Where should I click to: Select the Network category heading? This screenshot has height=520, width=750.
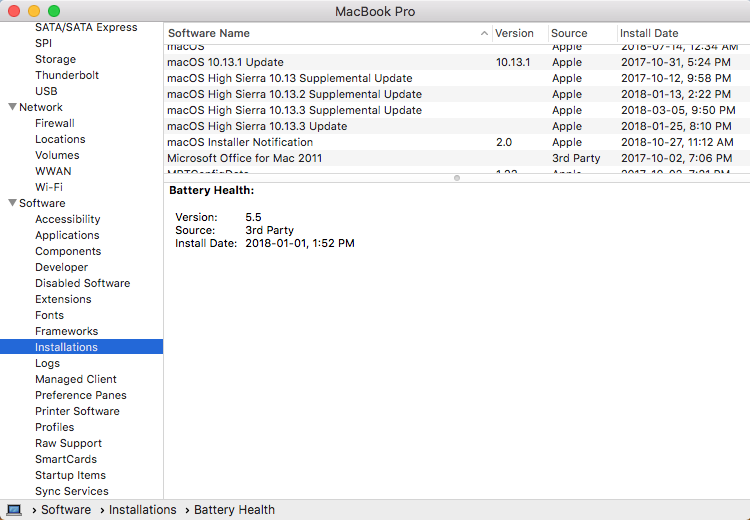[x=41, y=107]
